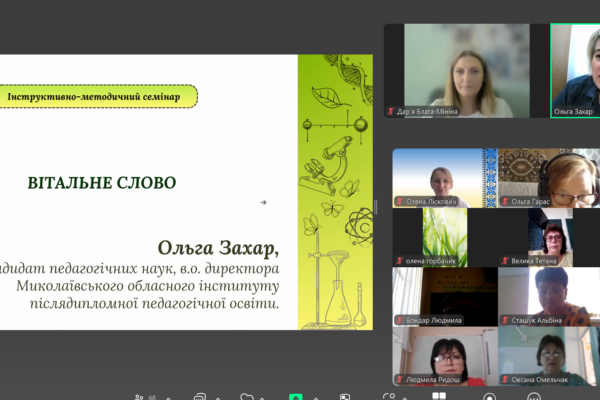Screen dimensions: 600x400
Task: Click line Миколаївського обласного інституту
Action: pyautogui.click(x=148, y=286)
